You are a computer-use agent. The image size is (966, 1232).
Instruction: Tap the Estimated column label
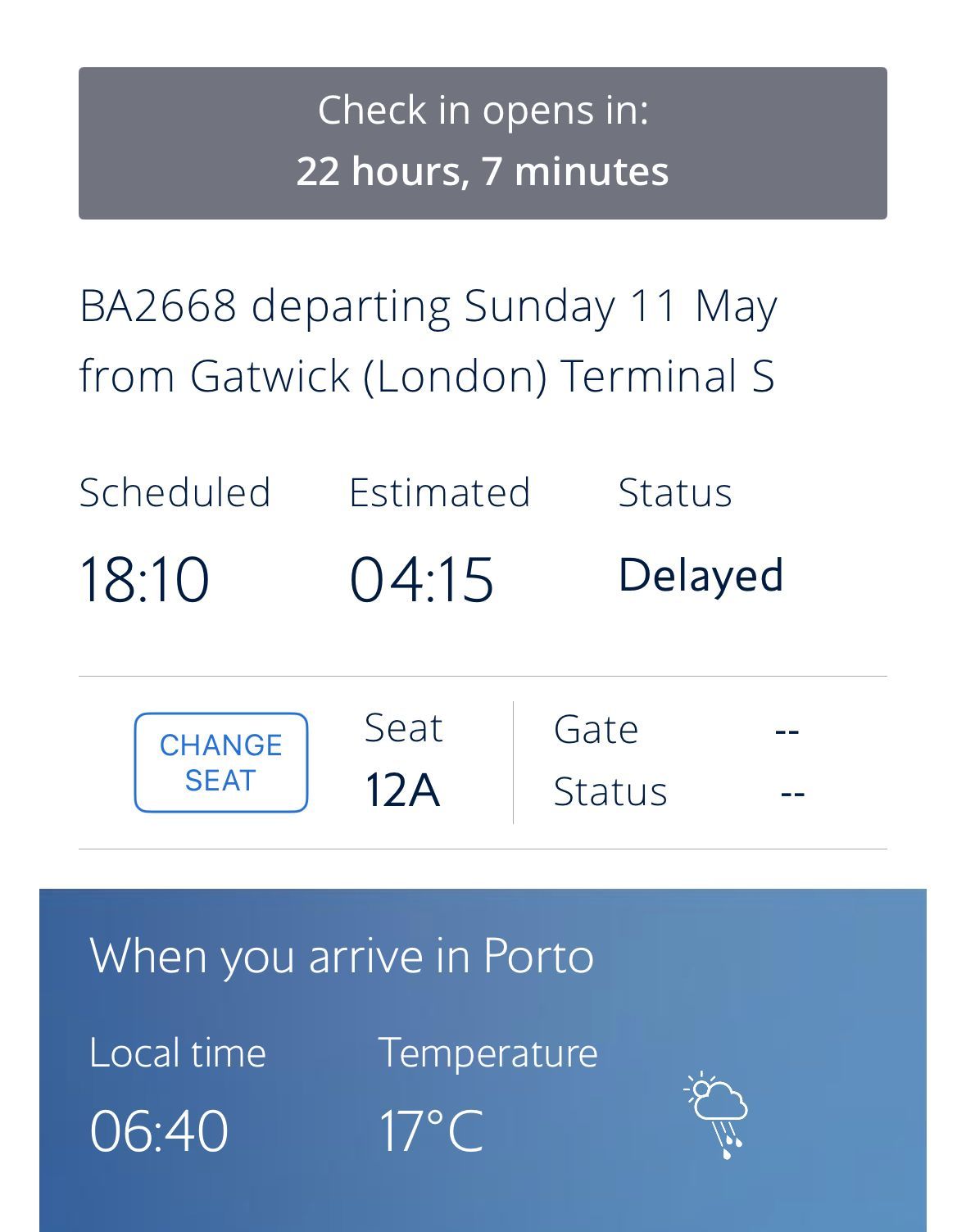(440, 492)
